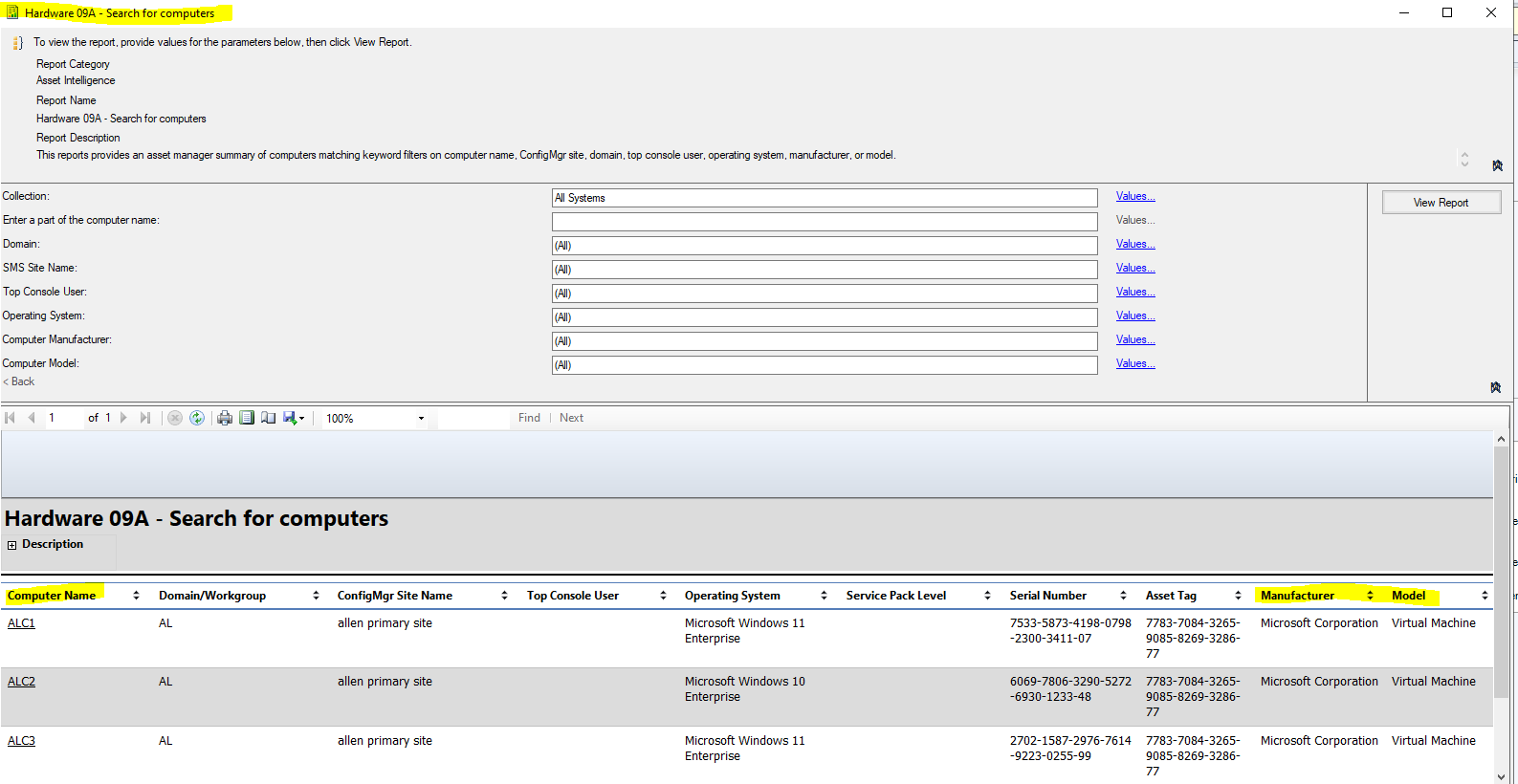Open Values link for Collection
This screenshot has width=1518, height=784.
[1135, 196]
